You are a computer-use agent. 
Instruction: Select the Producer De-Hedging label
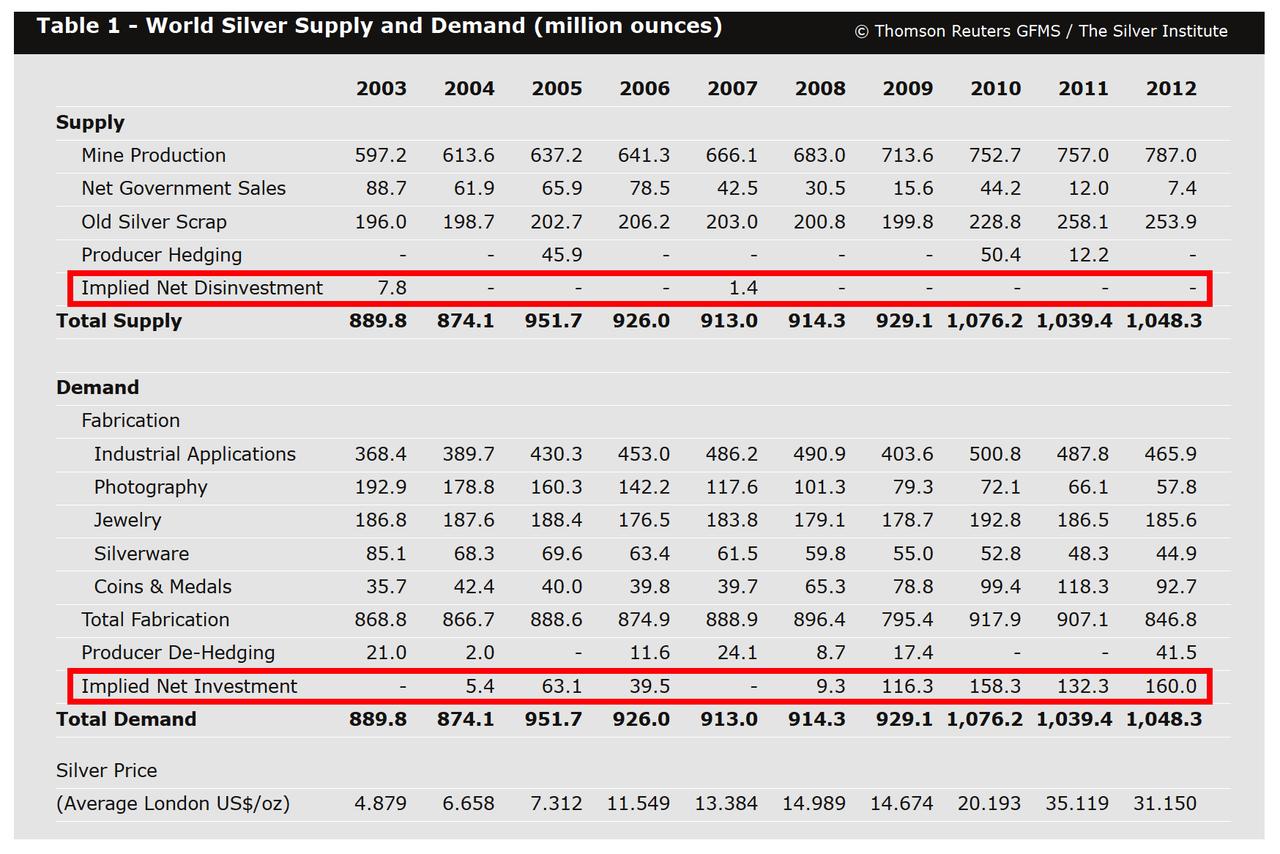tap(178, 653)
